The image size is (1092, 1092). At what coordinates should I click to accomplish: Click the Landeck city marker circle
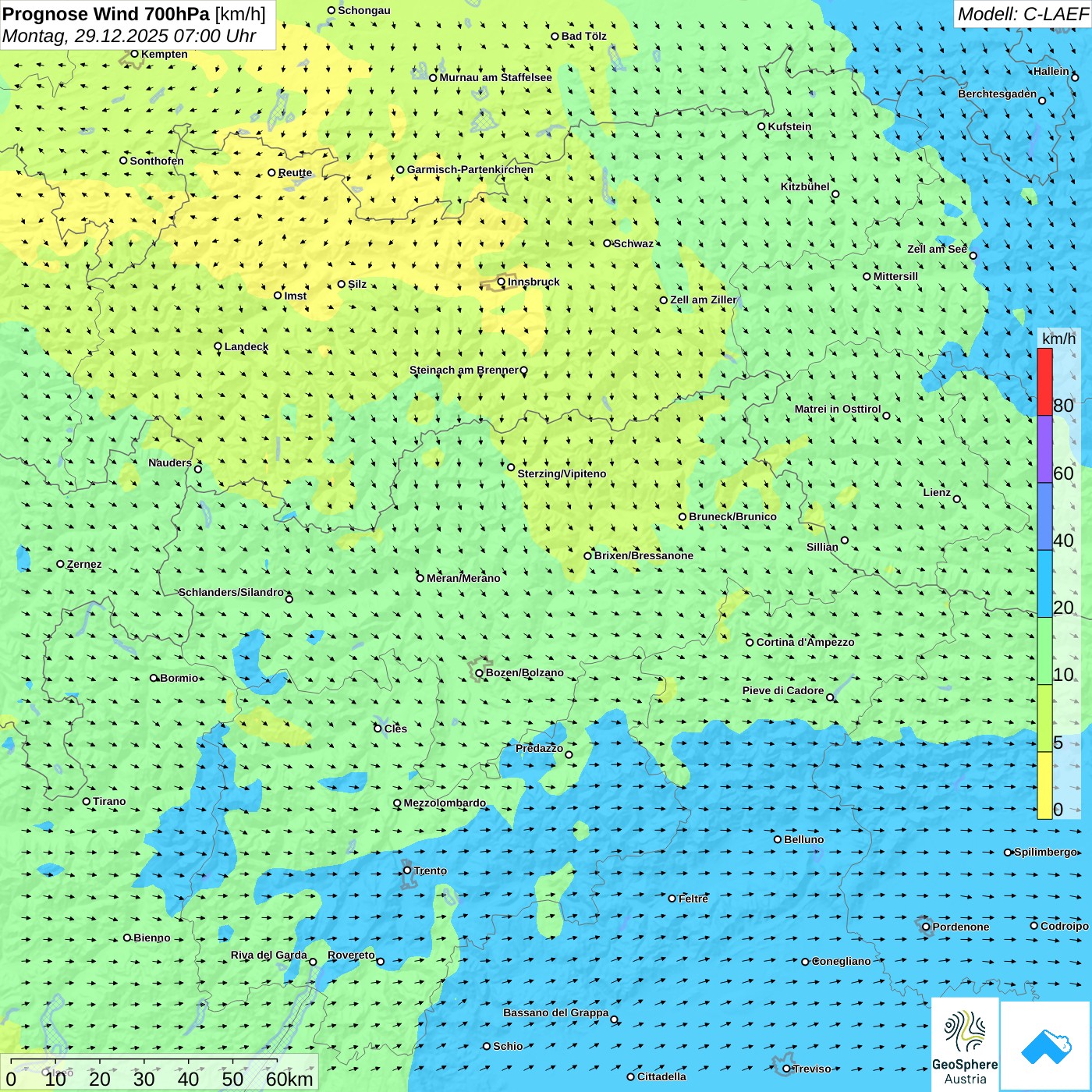click(x=218, y=346)
